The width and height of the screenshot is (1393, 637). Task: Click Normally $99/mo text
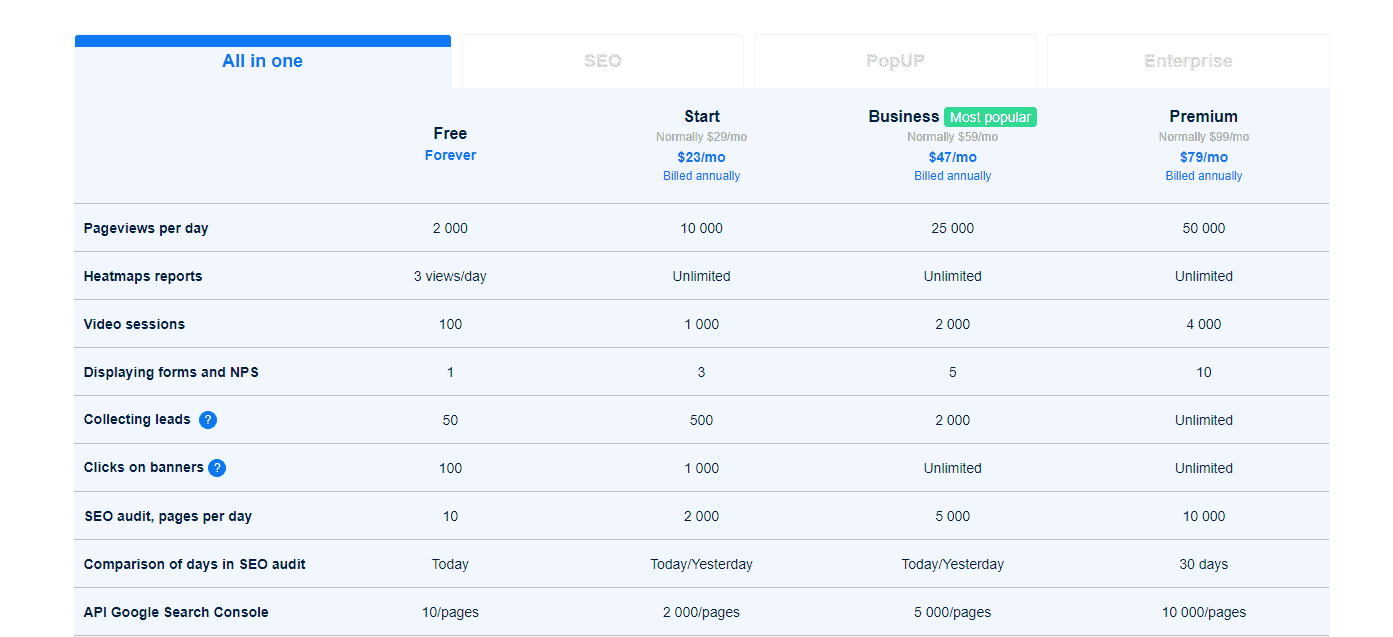click(1204, 137)
